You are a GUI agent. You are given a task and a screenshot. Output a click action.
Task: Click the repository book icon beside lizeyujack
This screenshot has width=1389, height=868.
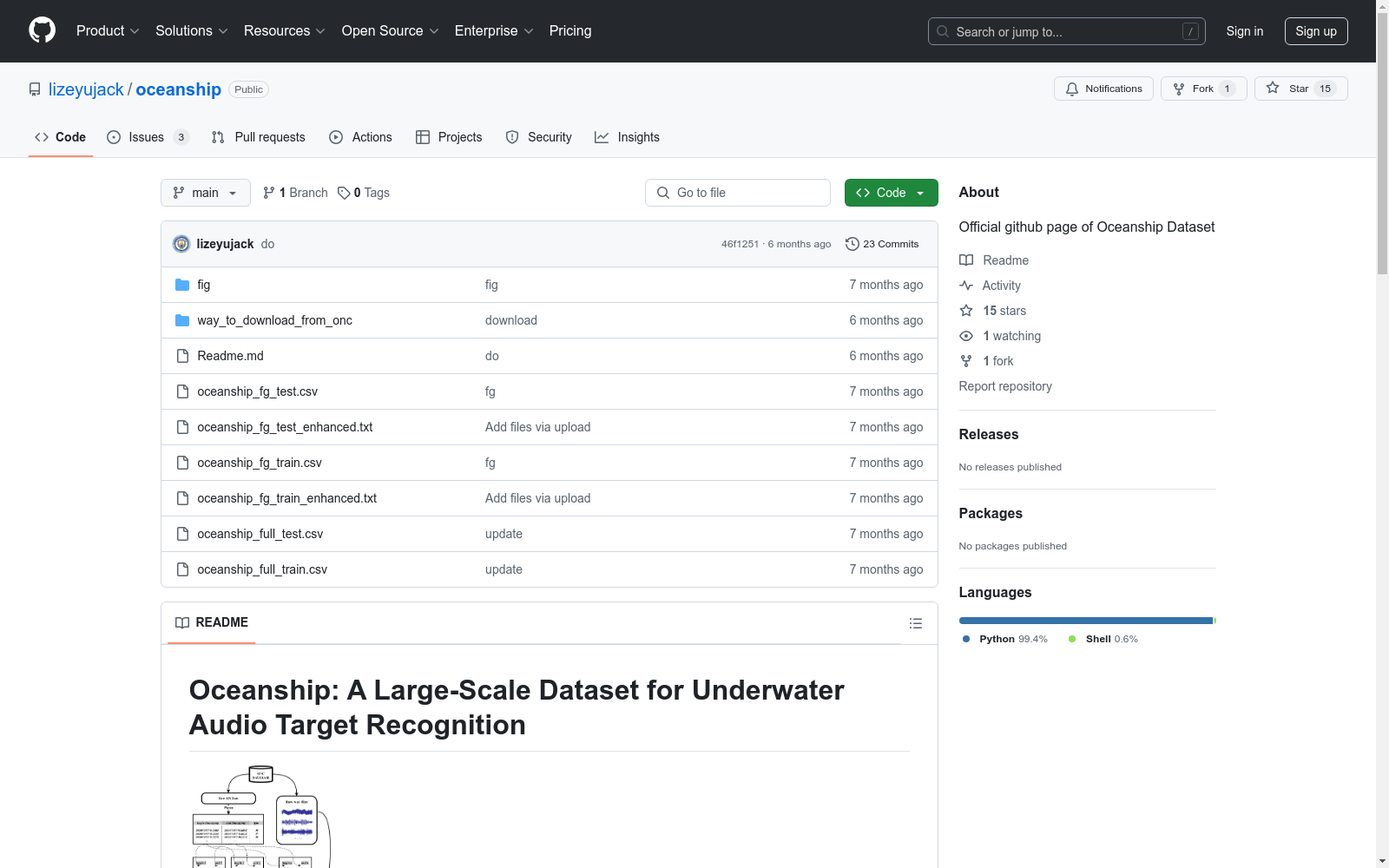pyautogui.click(x=35, y=89)
